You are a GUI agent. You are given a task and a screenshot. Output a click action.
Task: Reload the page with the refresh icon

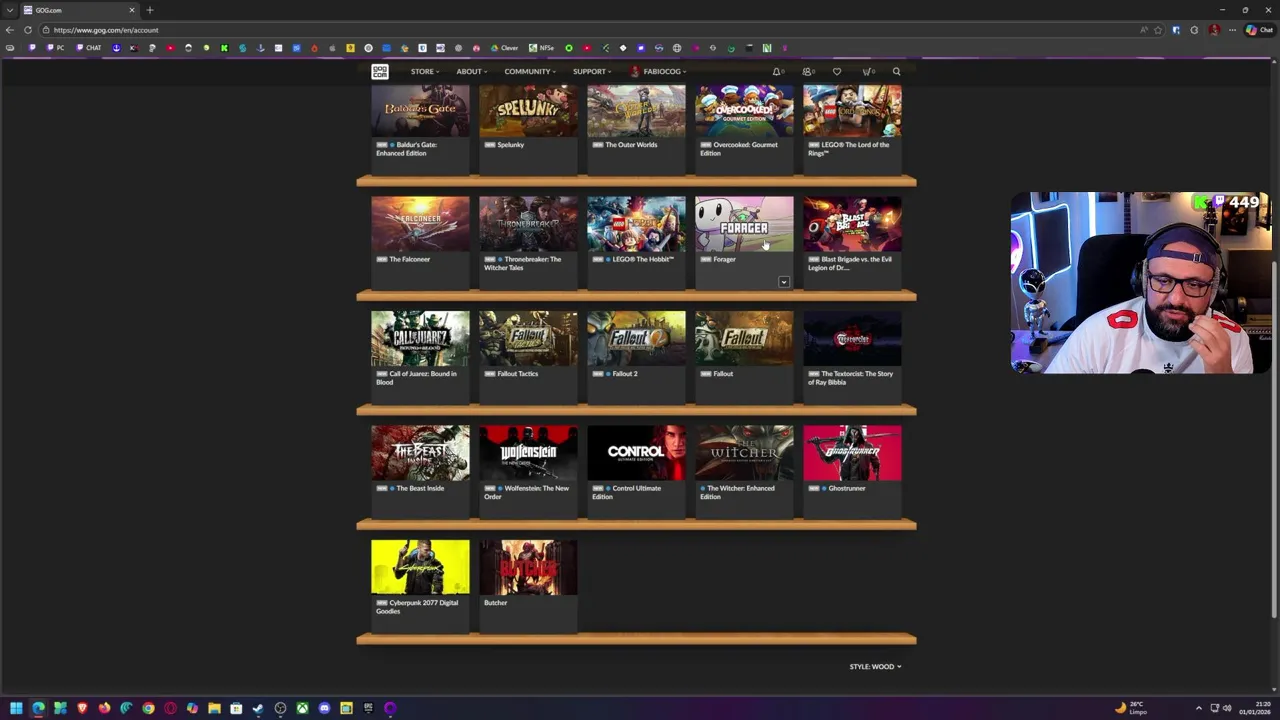[x=28, y=30]
